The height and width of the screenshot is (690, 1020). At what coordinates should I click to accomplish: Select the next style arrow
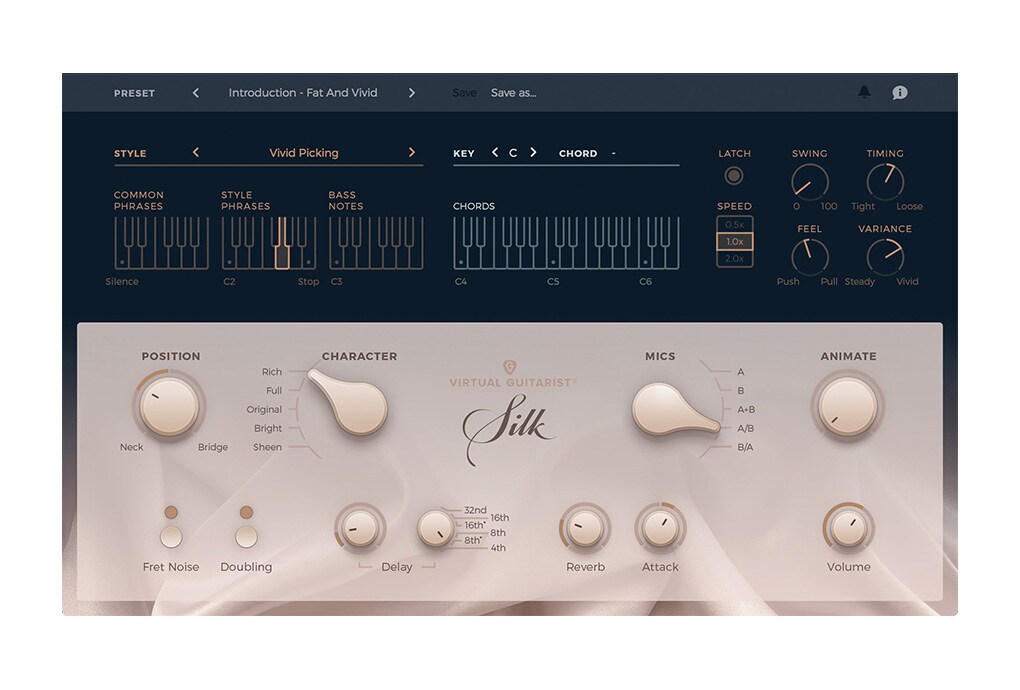pos(412,152)
